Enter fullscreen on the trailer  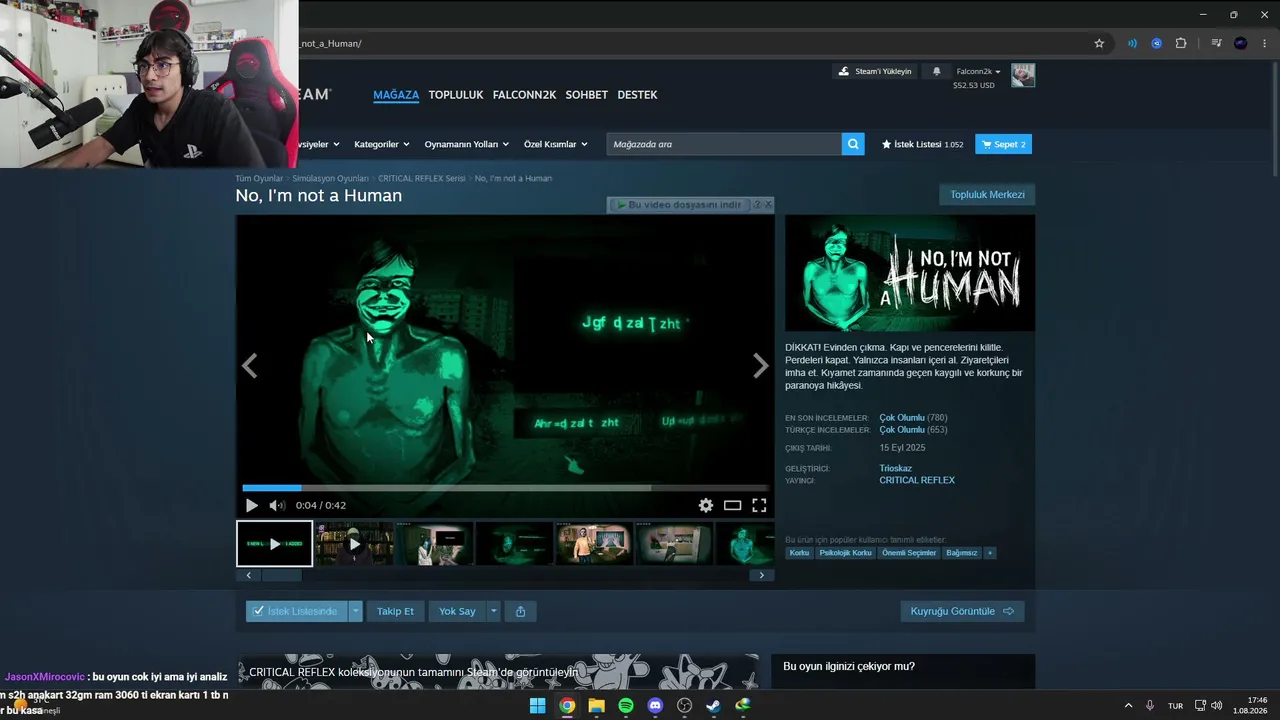759,505
